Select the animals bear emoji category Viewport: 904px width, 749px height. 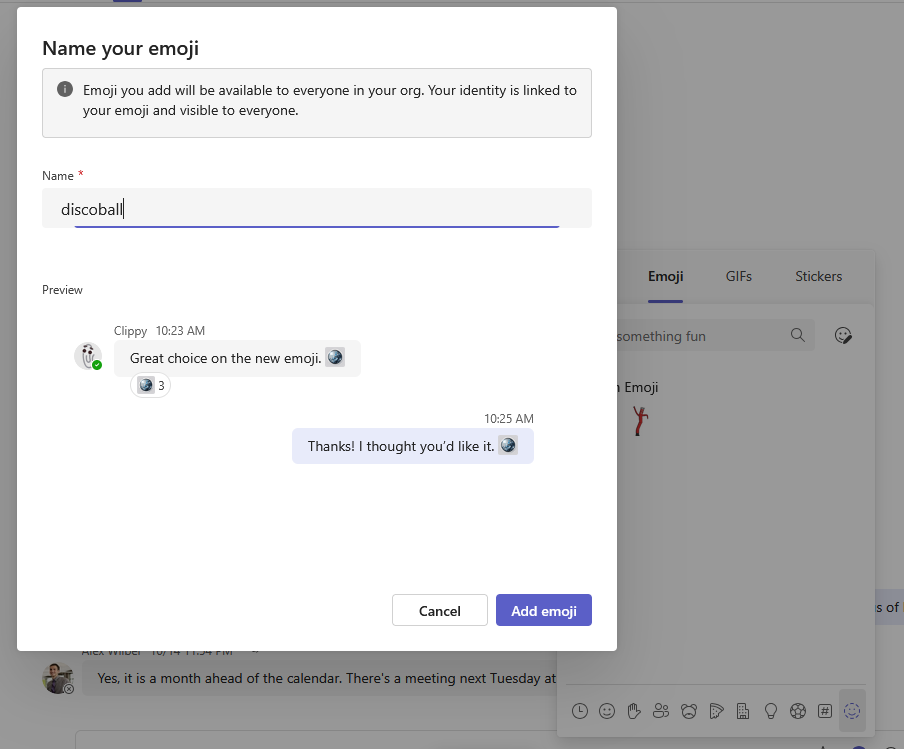pos(688,711)
